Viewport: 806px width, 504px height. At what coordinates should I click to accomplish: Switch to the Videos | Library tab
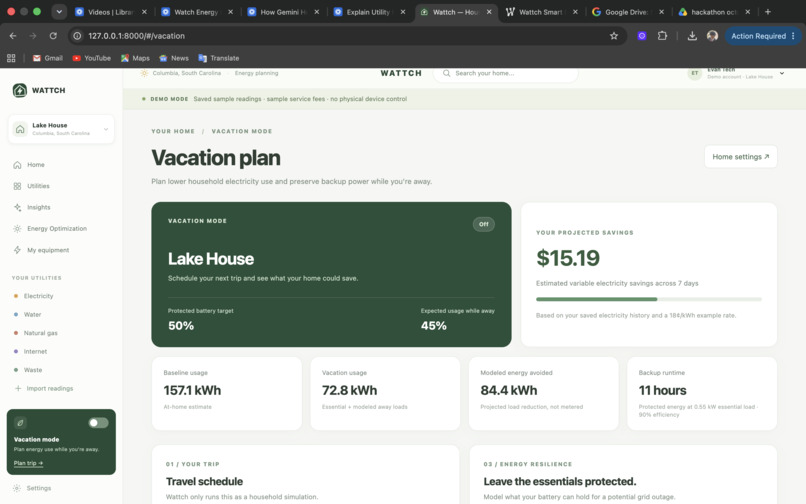(x=111, y=12)
